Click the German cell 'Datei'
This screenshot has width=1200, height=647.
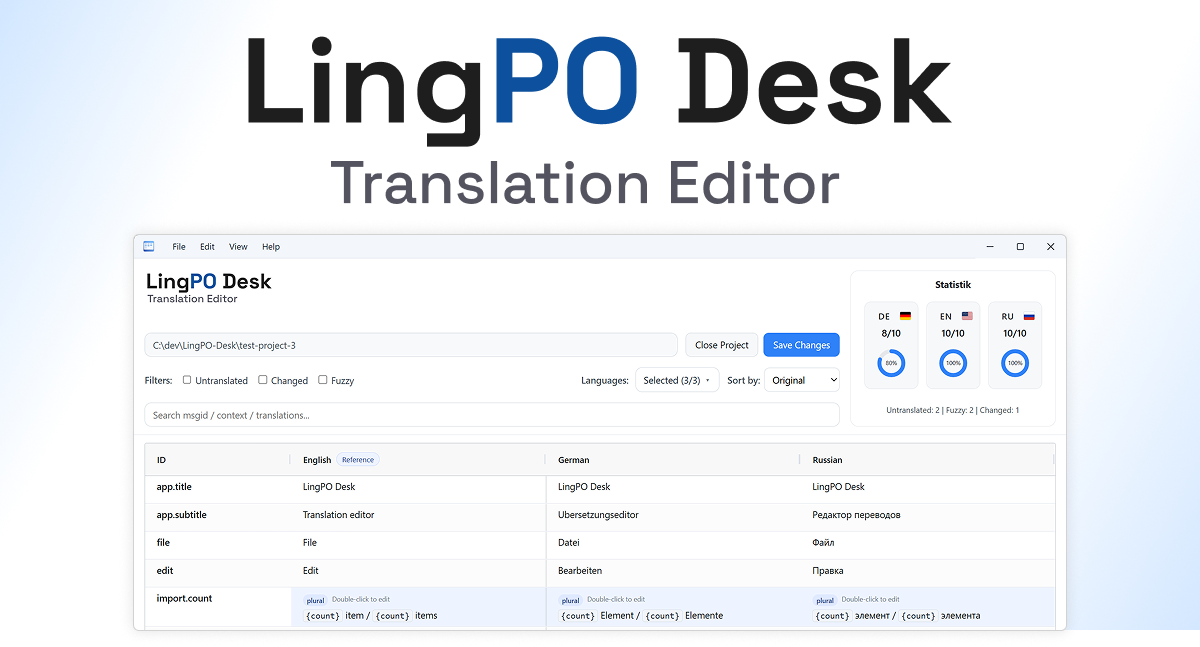point(570,543)
